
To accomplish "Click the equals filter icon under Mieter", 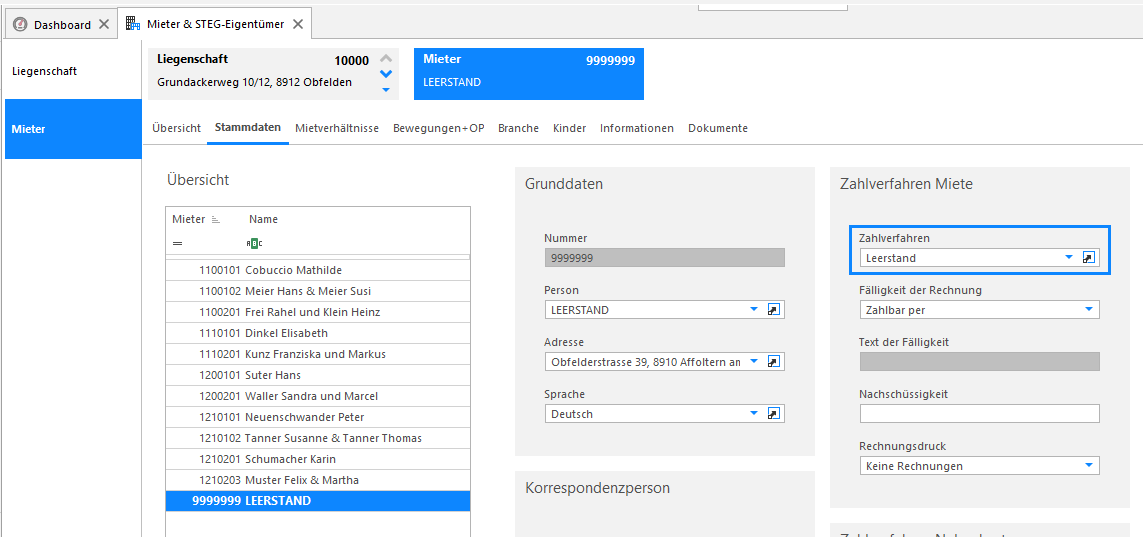I will click(177, 243).
